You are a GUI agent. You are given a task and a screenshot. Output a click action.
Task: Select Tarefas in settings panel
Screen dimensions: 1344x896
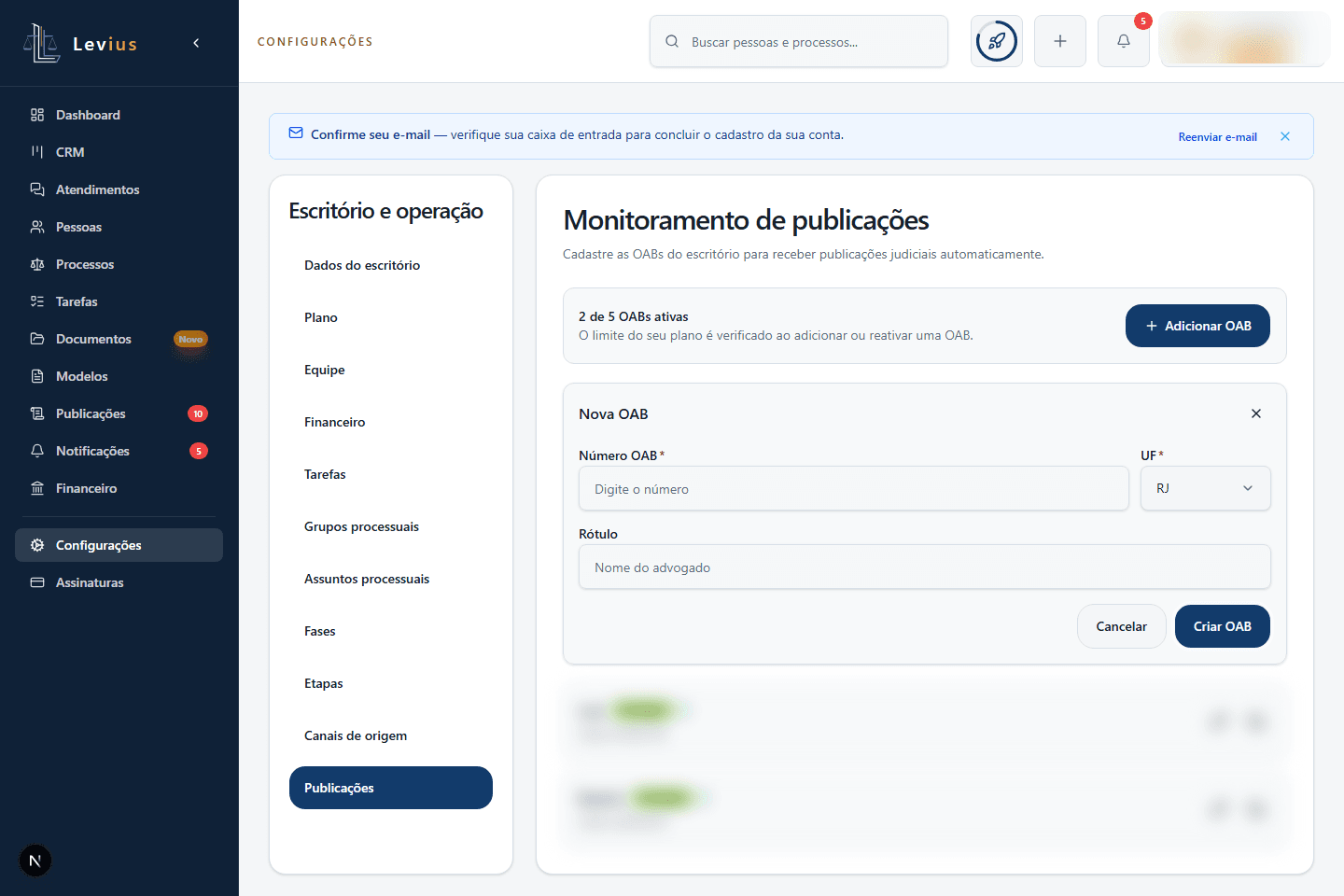[x=391, y=474]
